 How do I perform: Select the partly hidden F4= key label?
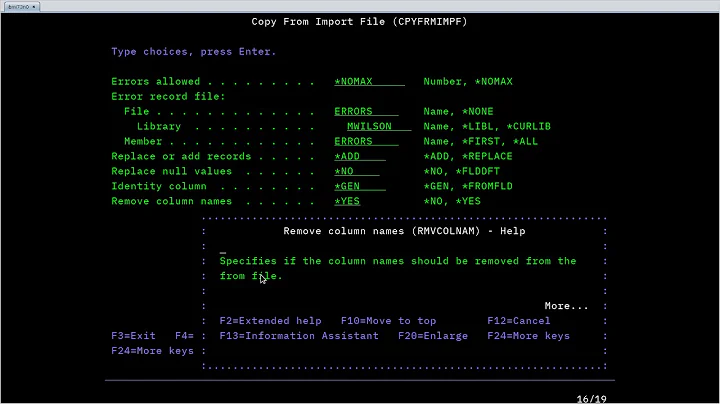[184, 336]
